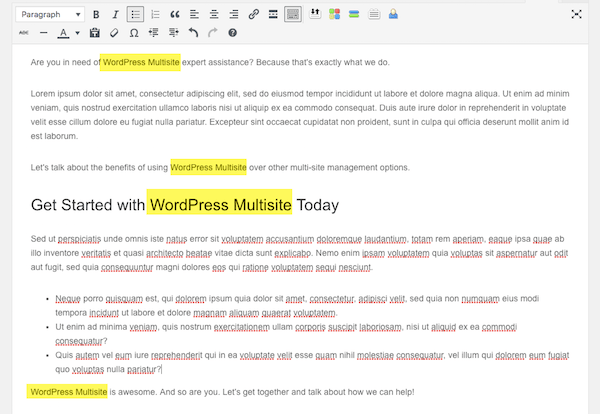Click the 'Neque porro quisquam' bullet item
600x414 pixels.
[297, 305]
